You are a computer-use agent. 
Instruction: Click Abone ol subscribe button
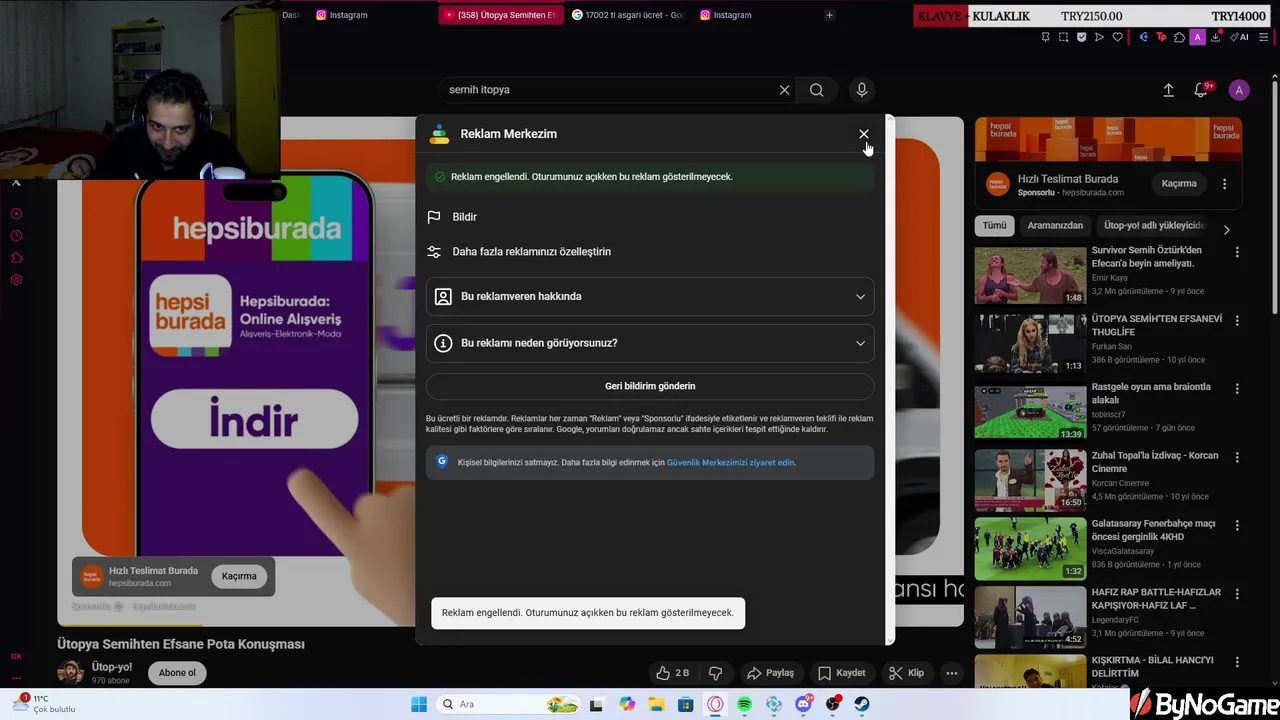coord(177,673)
